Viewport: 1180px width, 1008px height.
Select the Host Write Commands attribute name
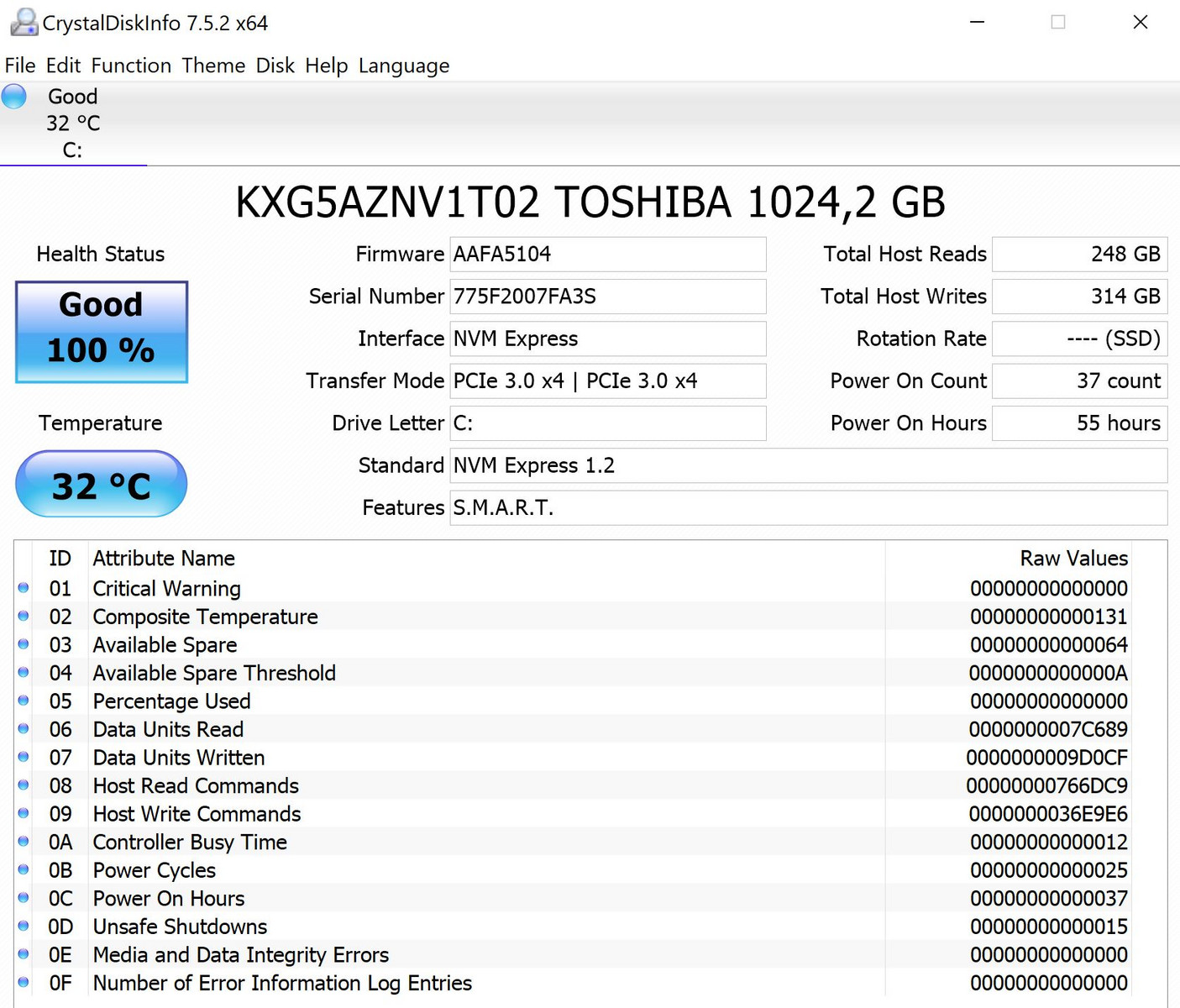[x=197, y=813]
